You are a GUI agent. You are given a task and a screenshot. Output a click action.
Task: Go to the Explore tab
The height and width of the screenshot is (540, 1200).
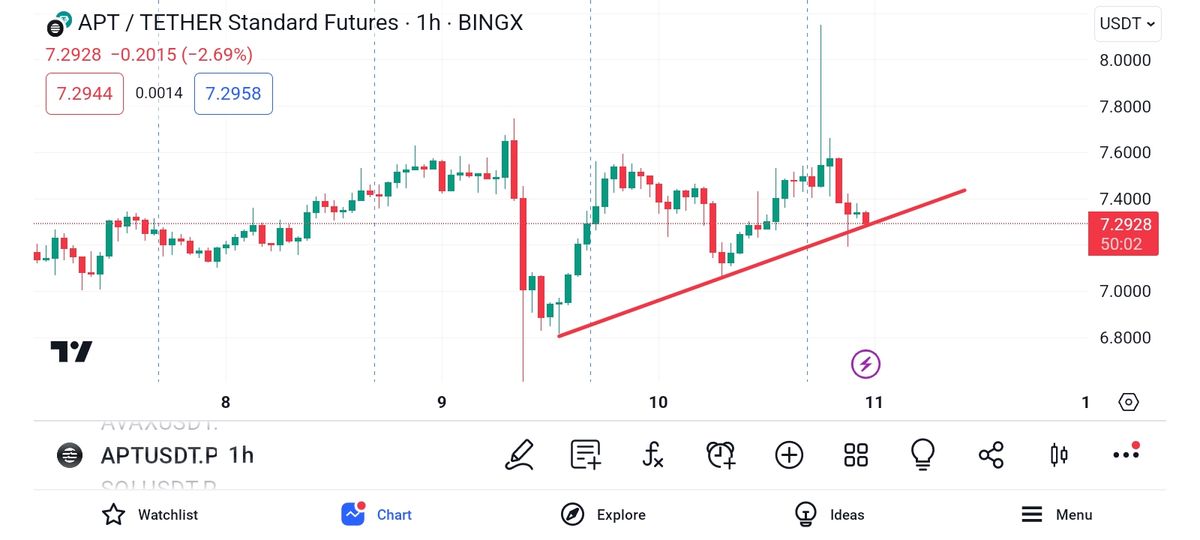[x=603, y=515]
